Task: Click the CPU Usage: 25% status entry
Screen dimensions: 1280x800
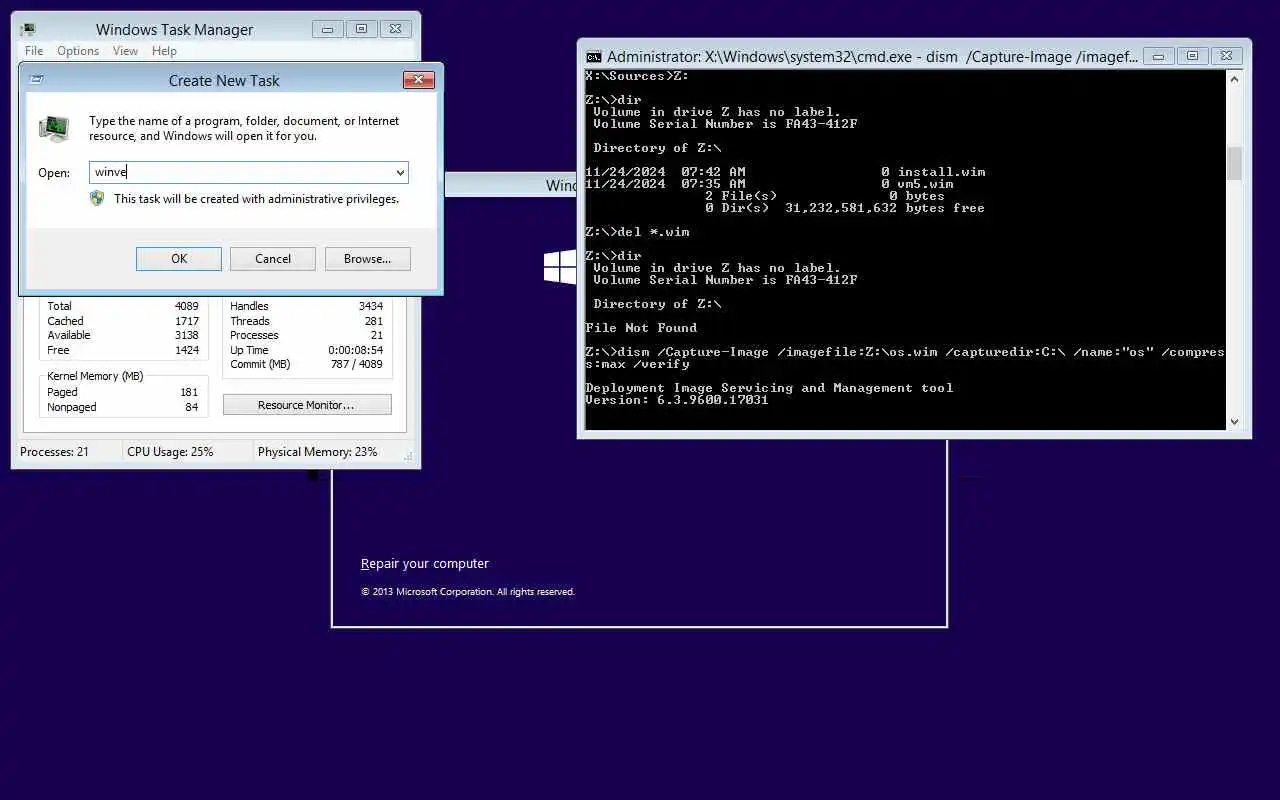Action: [x=170, y=452]
